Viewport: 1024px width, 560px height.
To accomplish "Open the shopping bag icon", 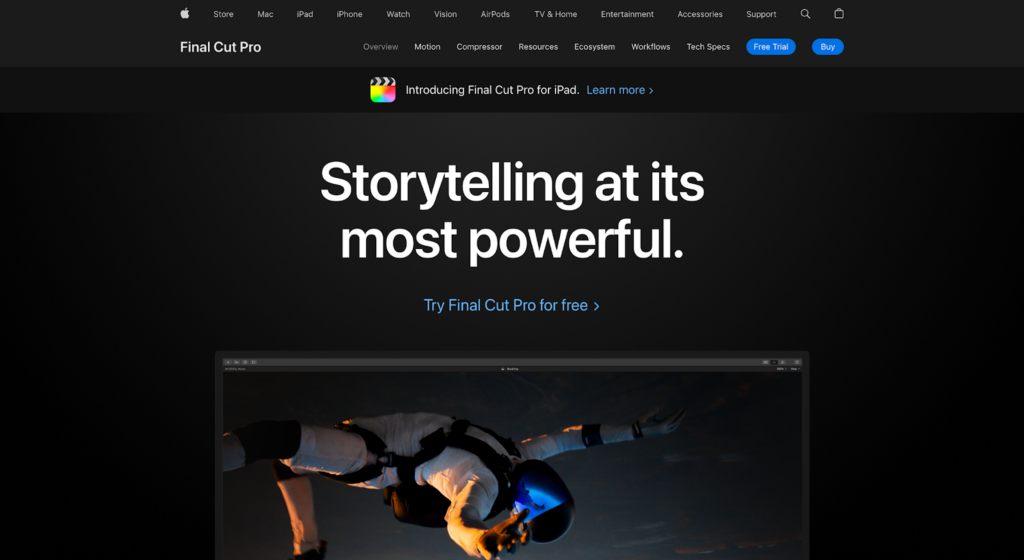I will tap(839, 13).
